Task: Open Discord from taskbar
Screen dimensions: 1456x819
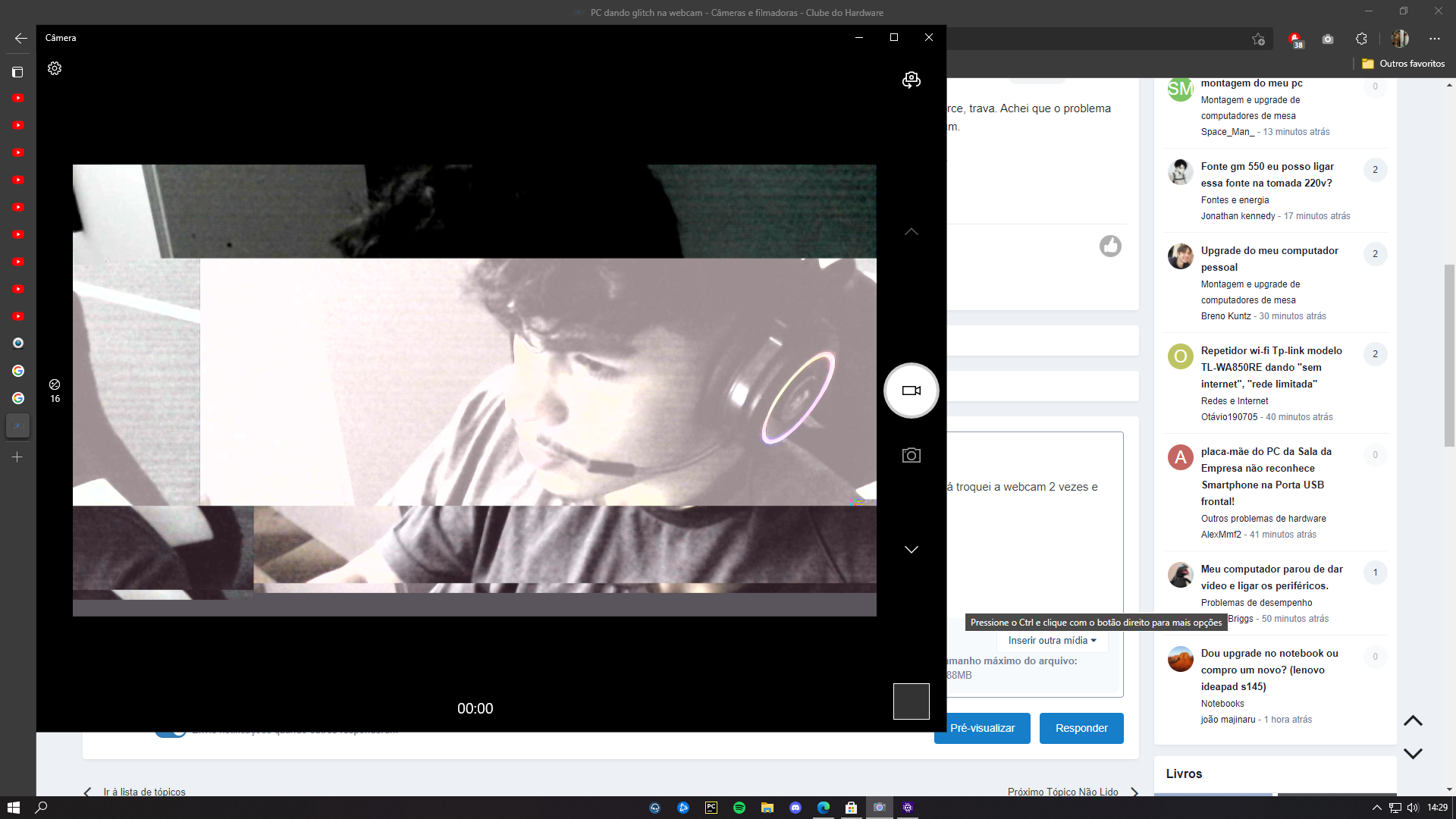Action: pos(795,808)
